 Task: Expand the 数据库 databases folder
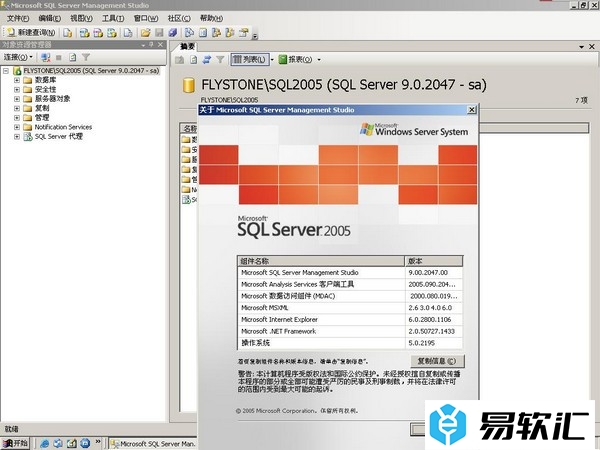[x=16, y=80]
